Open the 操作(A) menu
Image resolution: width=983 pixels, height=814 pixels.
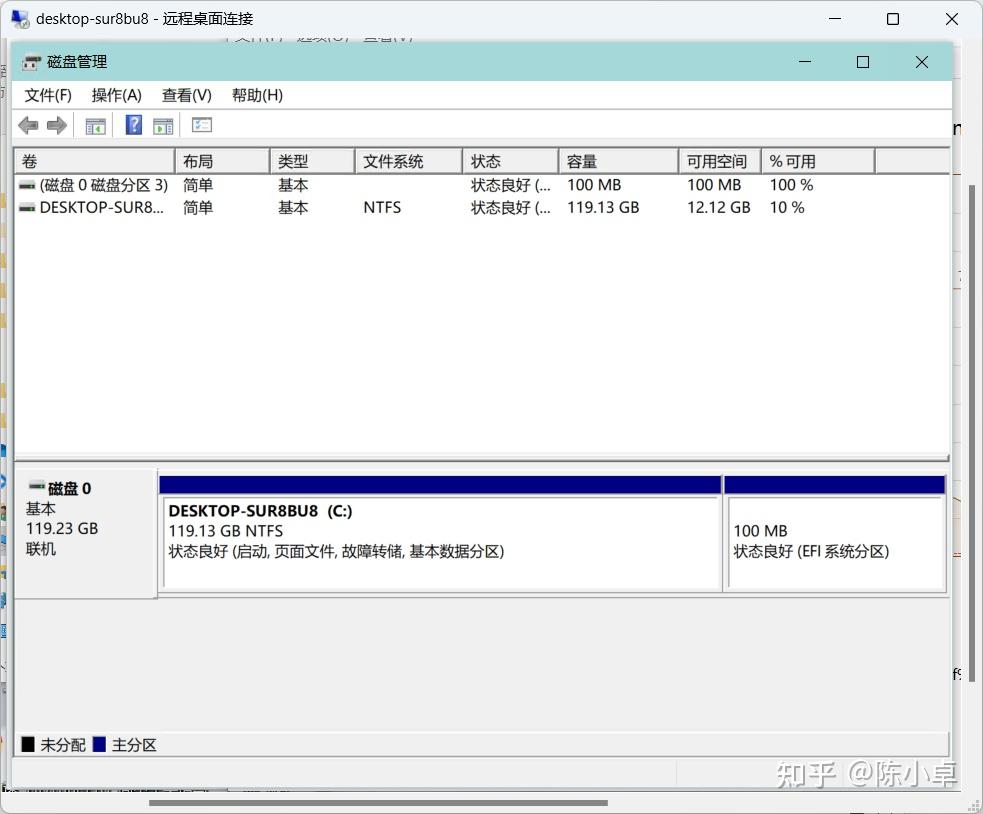(116, 95)
